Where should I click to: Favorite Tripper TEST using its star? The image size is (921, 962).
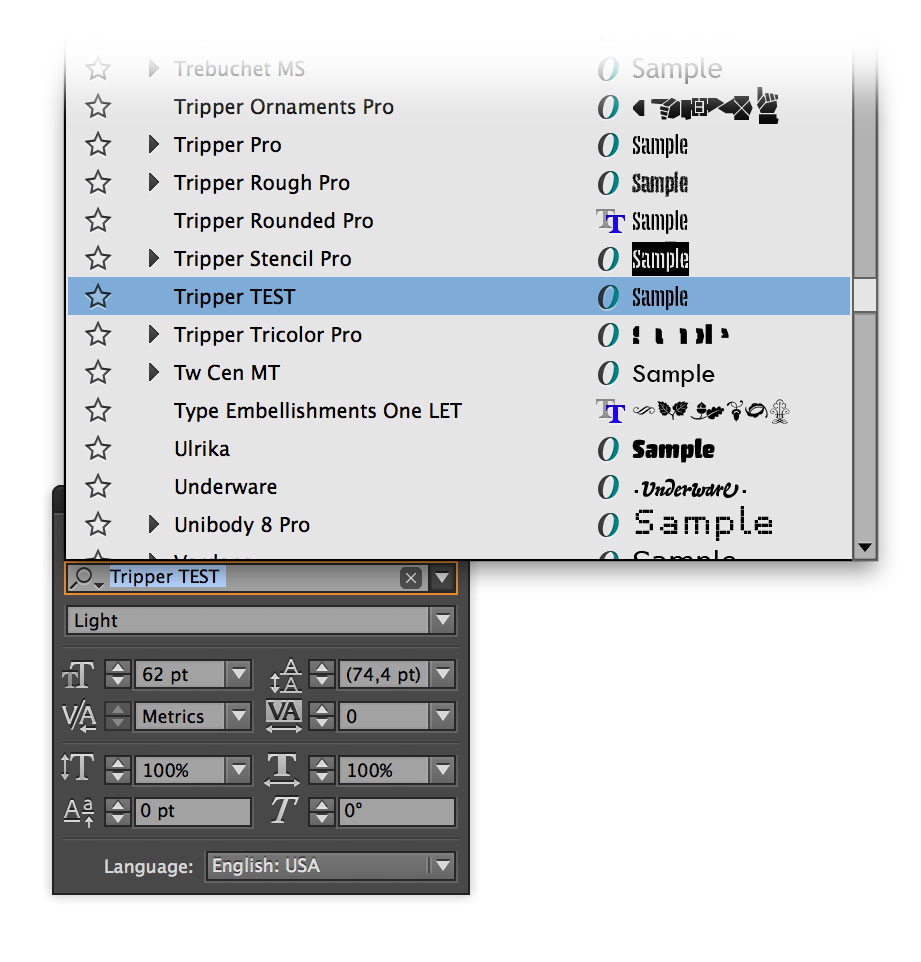pyautogui.click(x=98, y=297)
